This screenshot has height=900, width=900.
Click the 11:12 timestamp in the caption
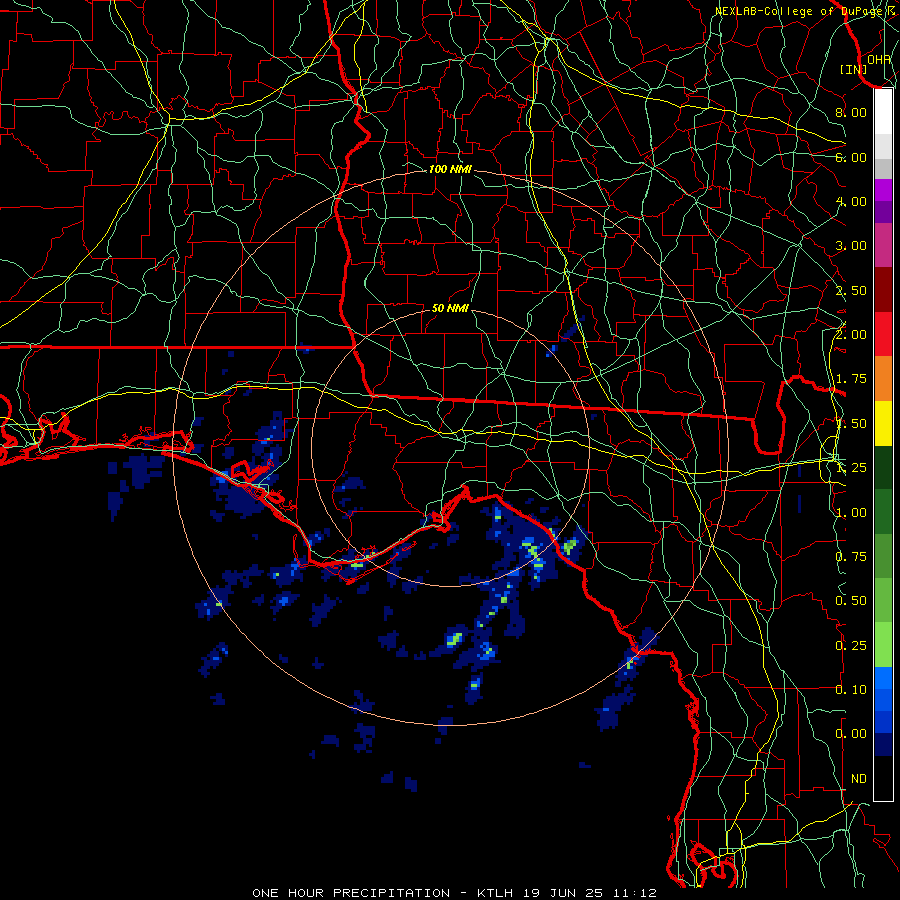click(633, 893)
